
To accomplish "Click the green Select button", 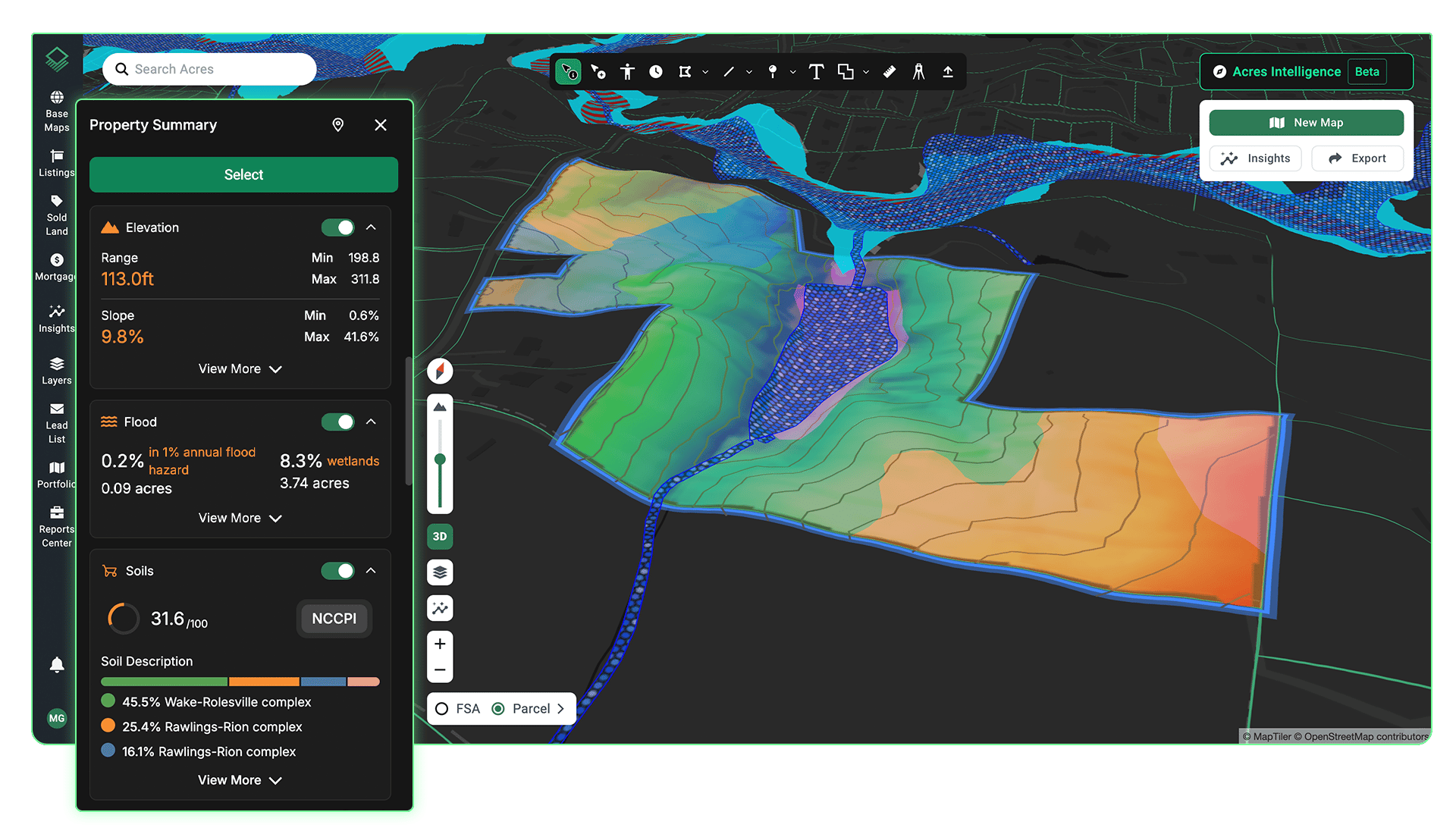I will [x=243, y=174].
